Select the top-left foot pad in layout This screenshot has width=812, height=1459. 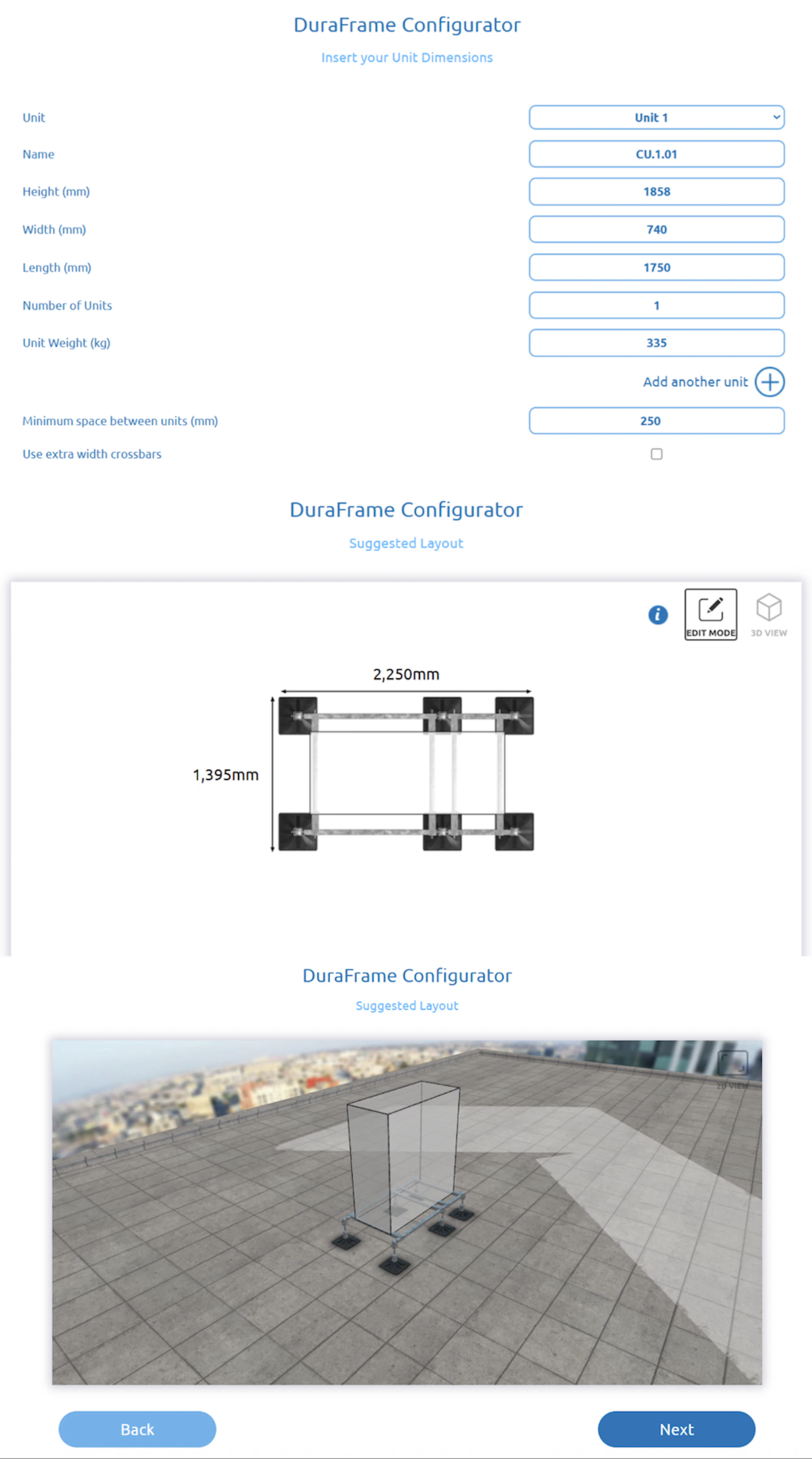pyautogui.click(x=298, y=716)
